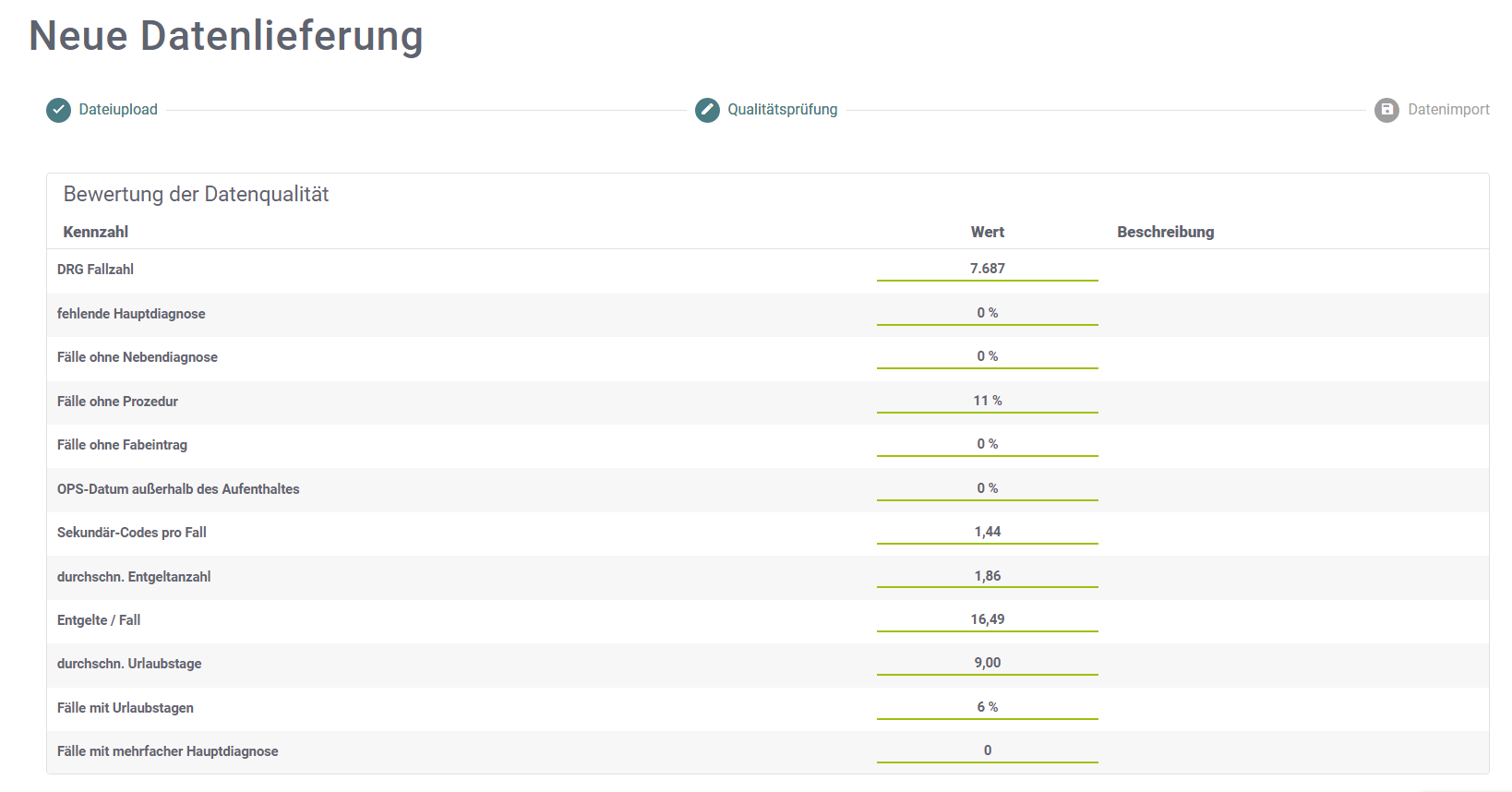
Task: Go back to the Dateiupload step label
Action: 118,110
